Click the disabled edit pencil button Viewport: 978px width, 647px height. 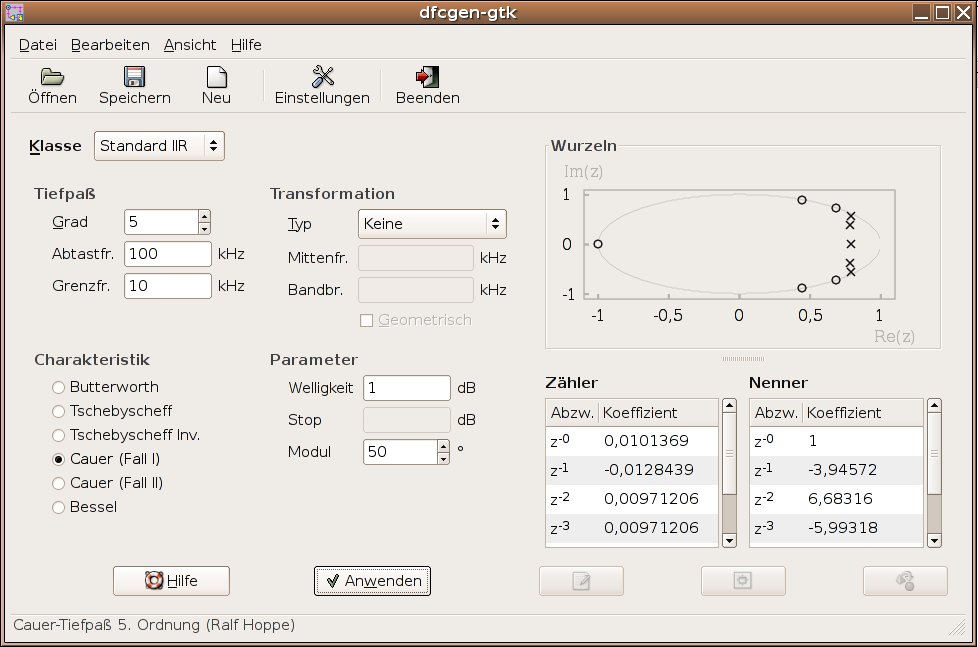coord(581,581)
